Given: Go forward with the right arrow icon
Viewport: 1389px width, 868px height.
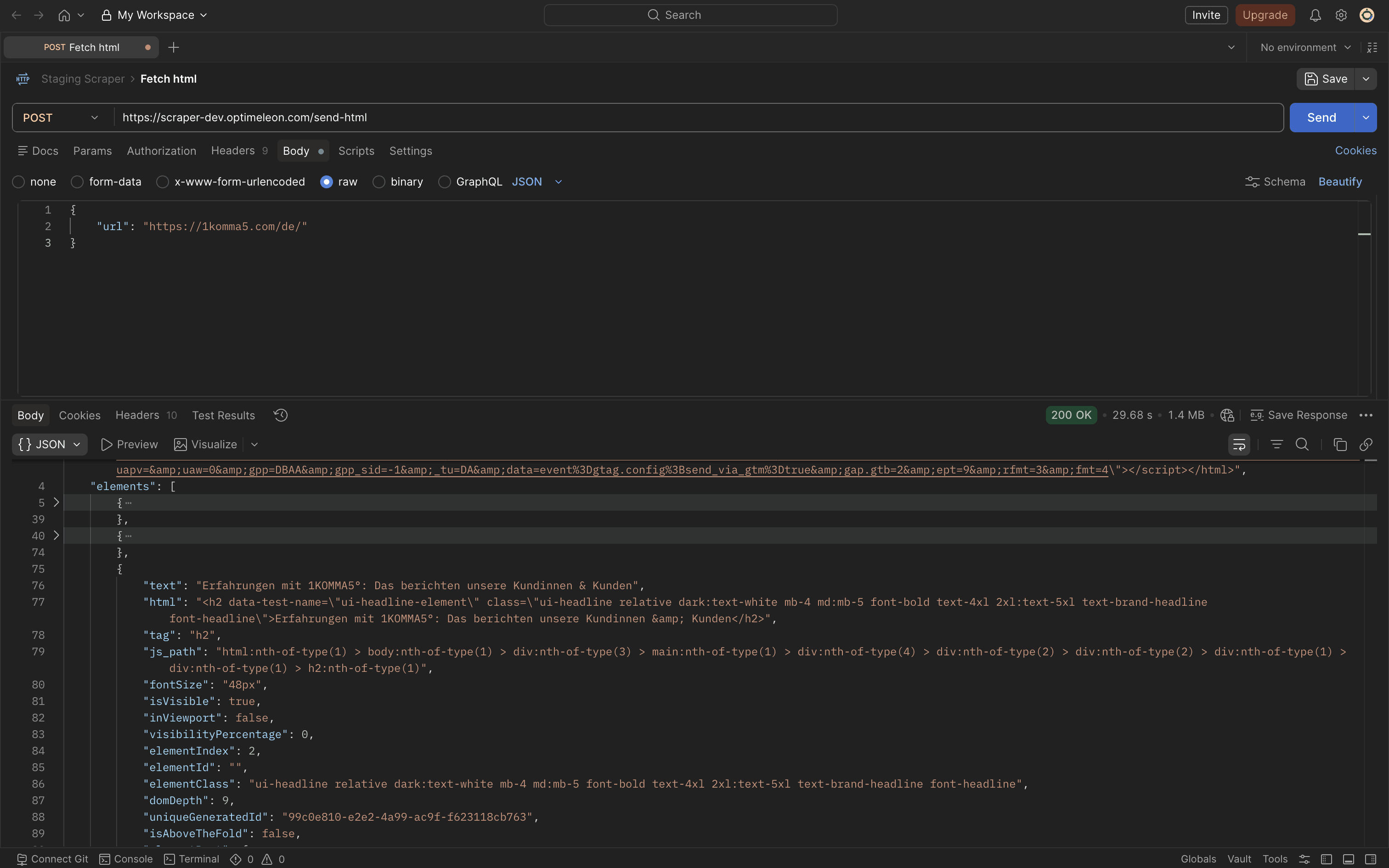Looking at the screenshot, I should 39,15.
